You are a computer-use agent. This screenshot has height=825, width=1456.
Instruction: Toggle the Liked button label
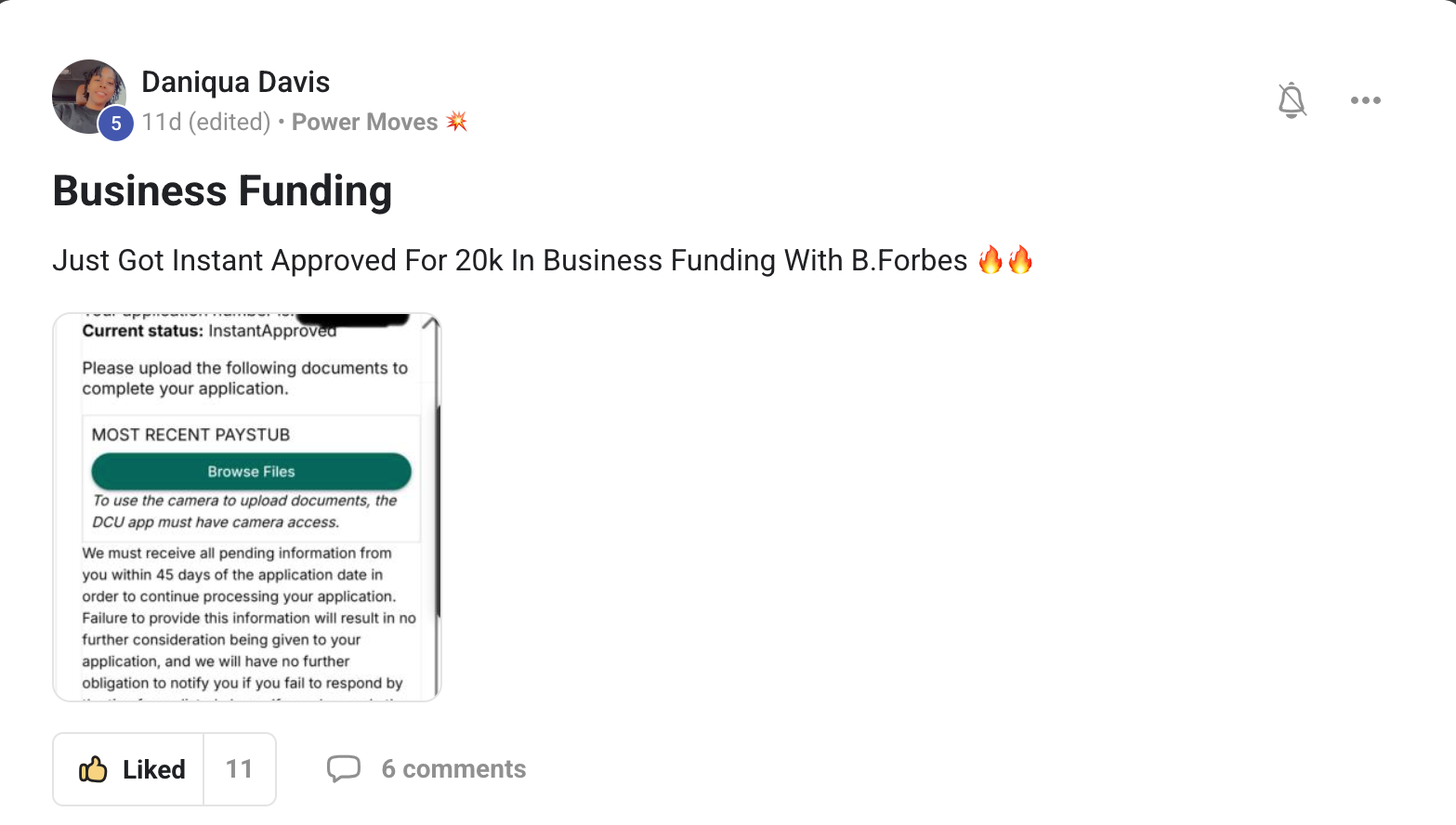click(x=153, y=769)
